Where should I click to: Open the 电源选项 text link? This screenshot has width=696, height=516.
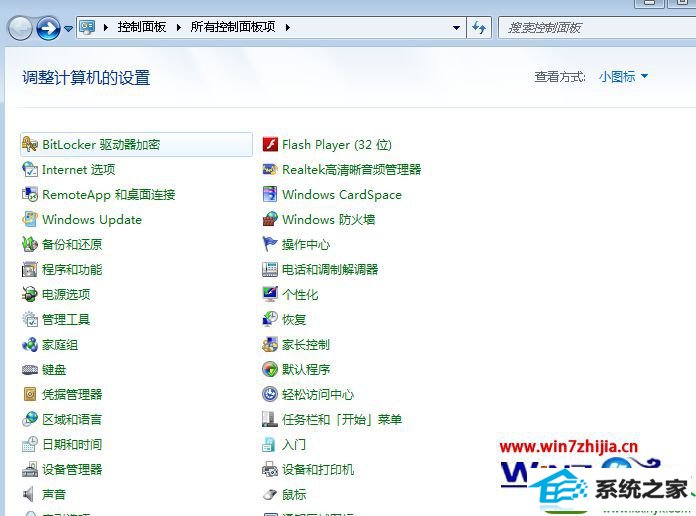coord(66,294)
